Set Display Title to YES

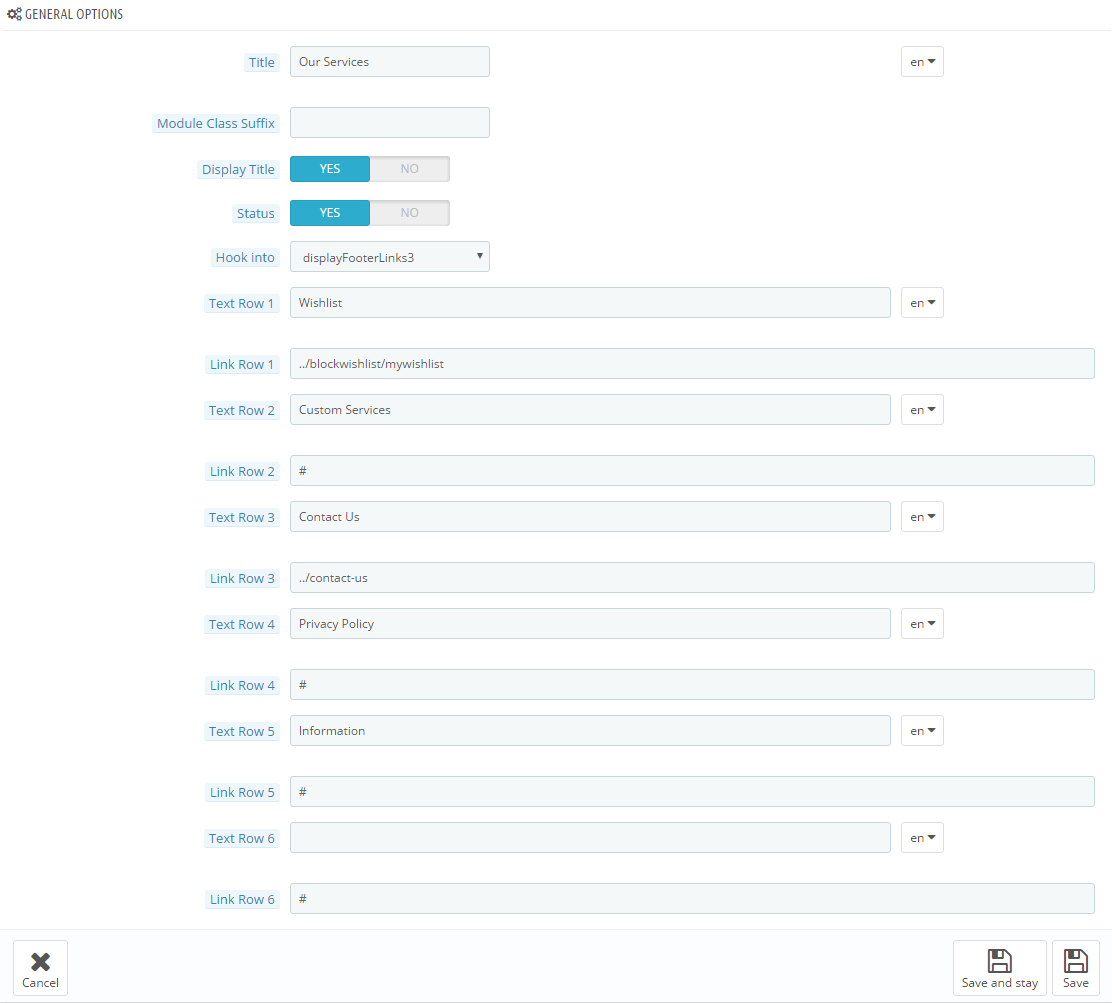[x=330, y=169]
